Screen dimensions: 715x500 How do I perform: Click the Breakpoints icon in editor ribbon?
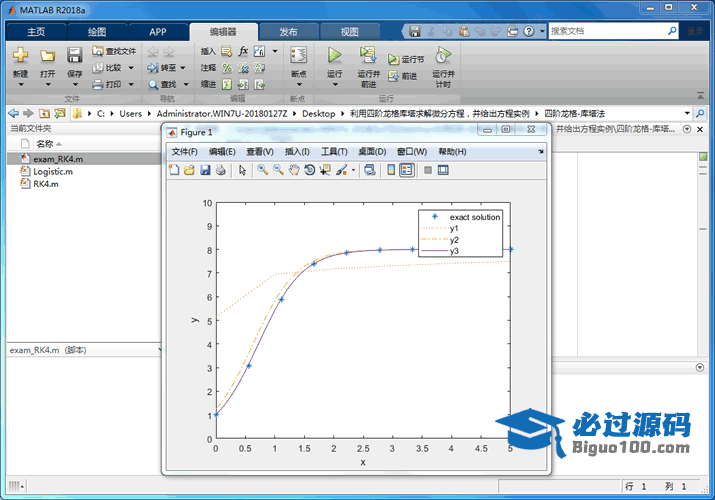298,60
